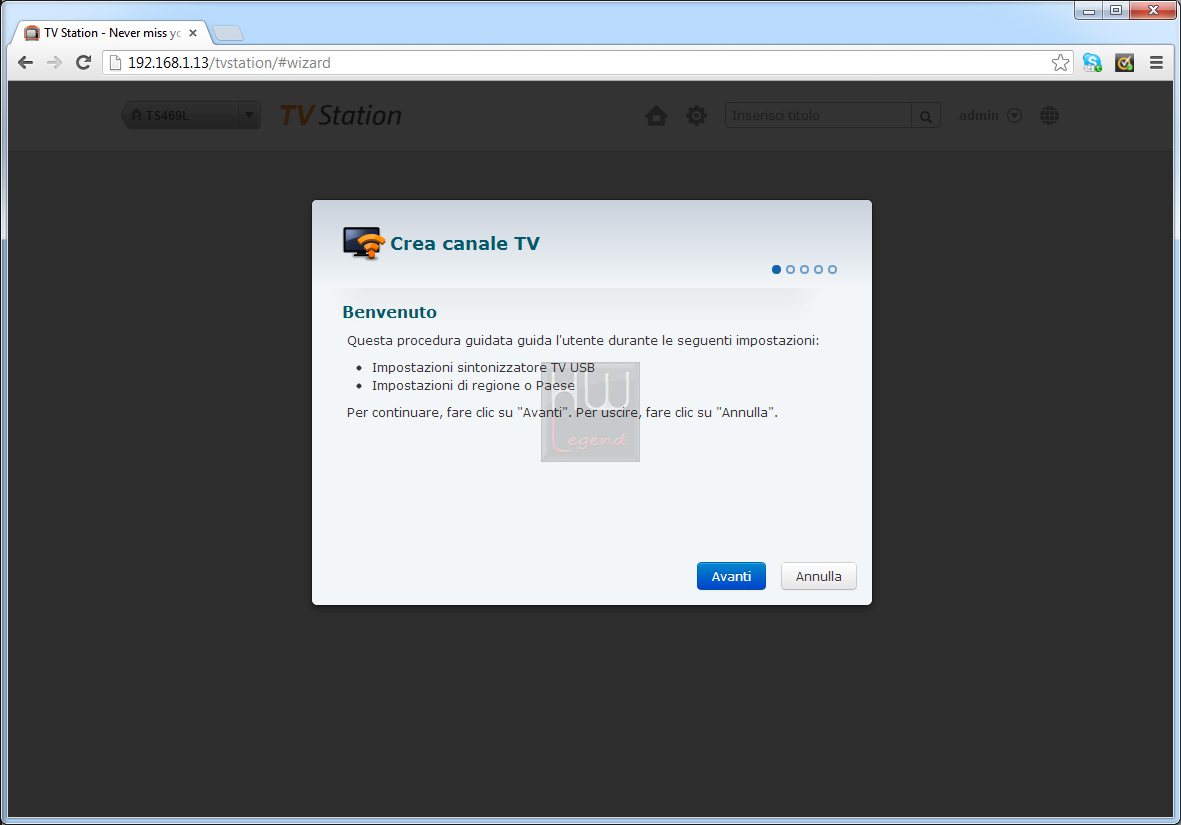Select the third wizard step dot

coord(804,270)
